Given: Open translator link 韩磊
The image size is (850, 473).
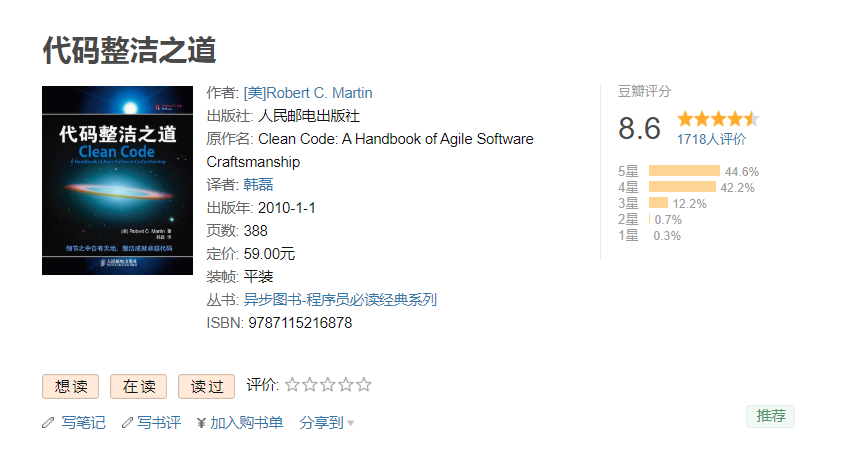Looking at the screenshot, I should pyautogui.click(x=258, y=185).
